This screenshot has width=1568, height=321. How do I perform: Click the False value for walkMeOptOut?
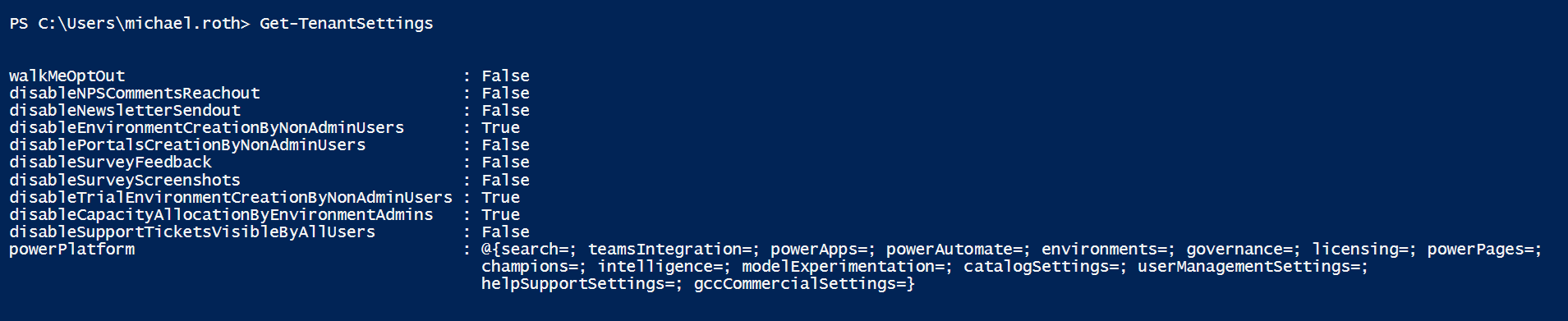(x=505, y=76)
